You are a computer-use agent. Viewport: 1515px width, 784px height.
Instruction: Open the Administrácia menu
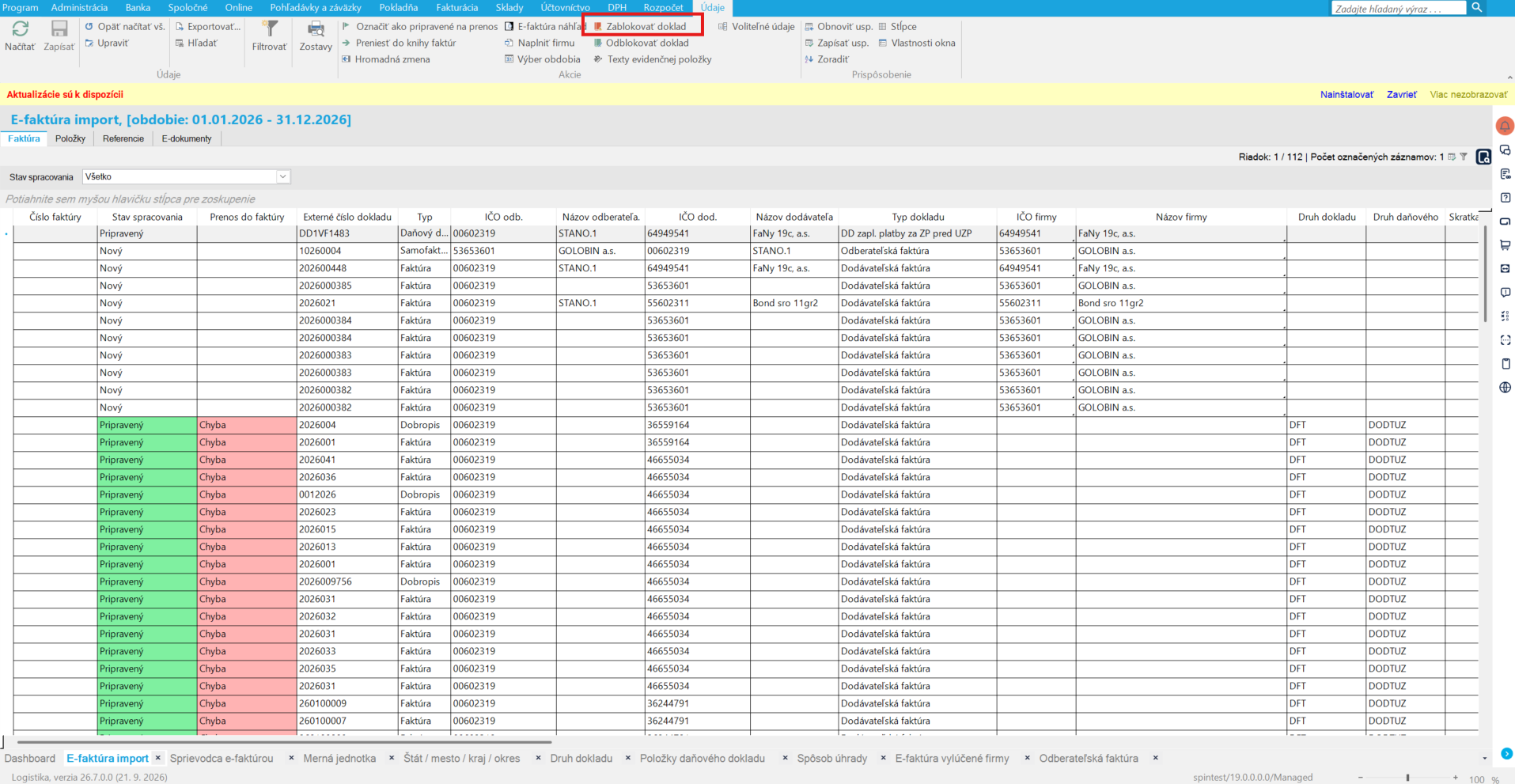79,8
